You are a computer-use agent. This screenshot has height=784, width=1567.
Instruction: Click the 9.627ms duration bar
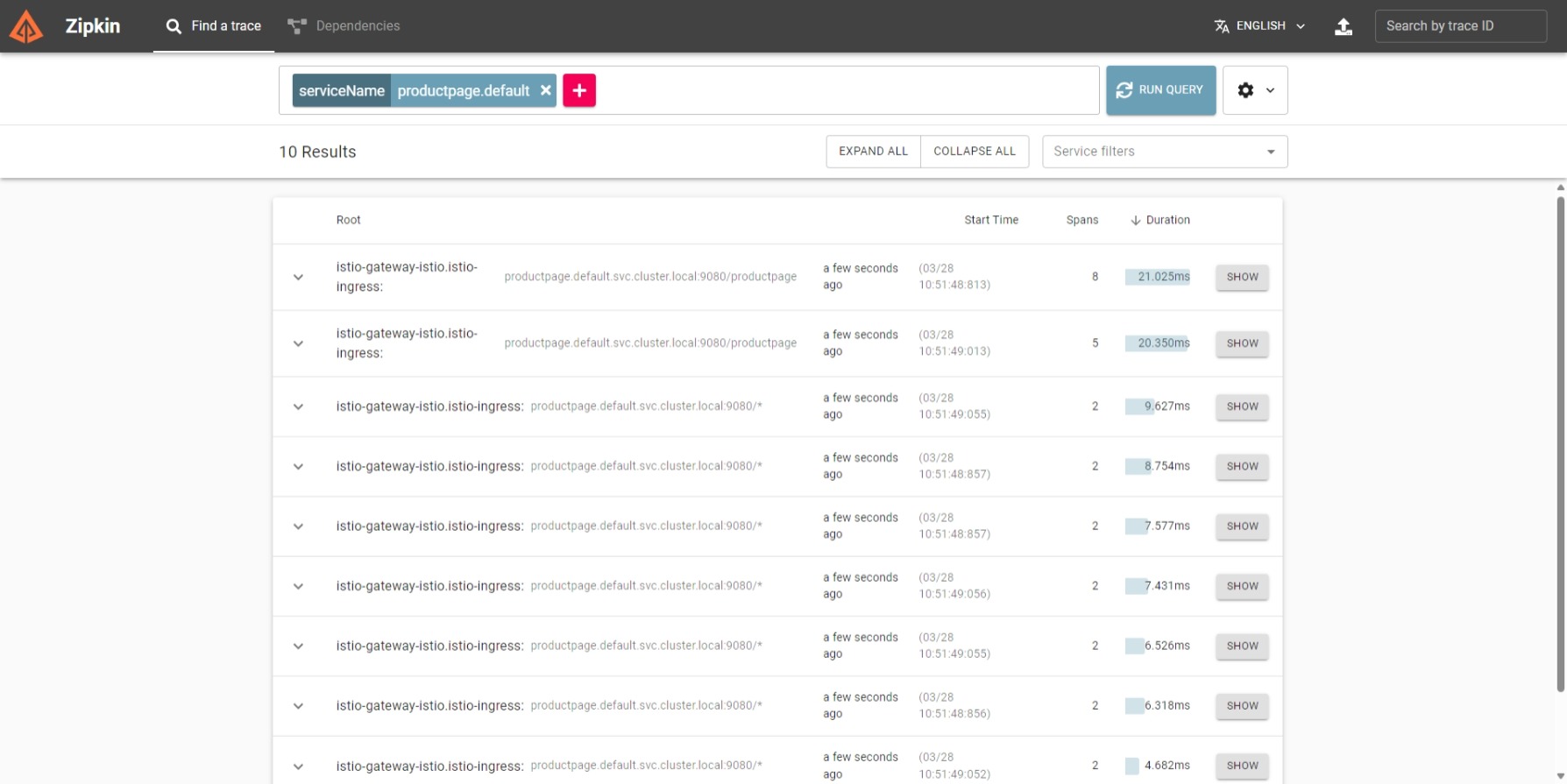1140,406
